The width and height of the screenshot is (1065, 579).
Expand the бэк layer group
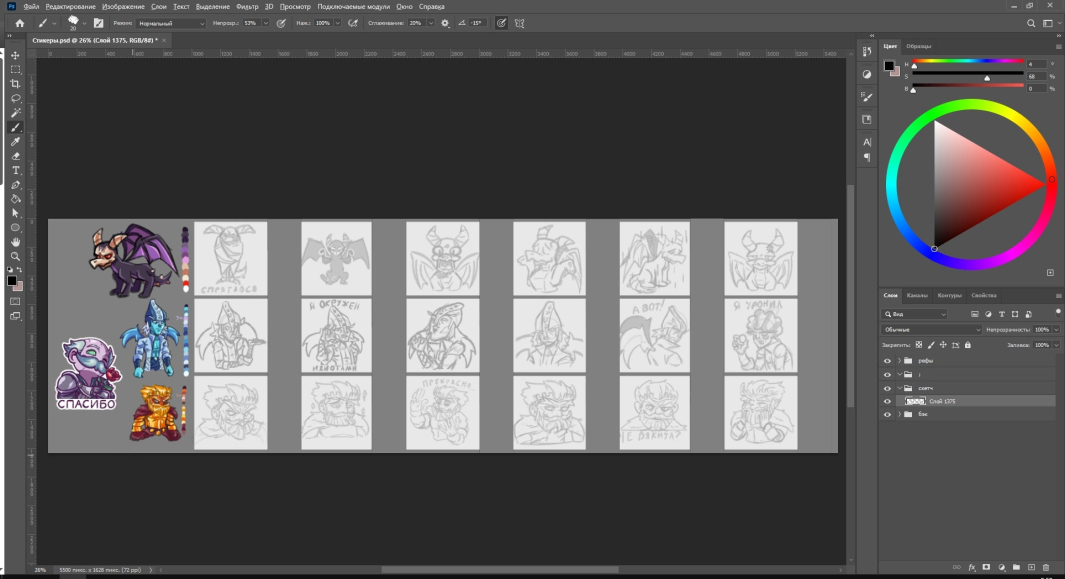[x=899, y=414]
